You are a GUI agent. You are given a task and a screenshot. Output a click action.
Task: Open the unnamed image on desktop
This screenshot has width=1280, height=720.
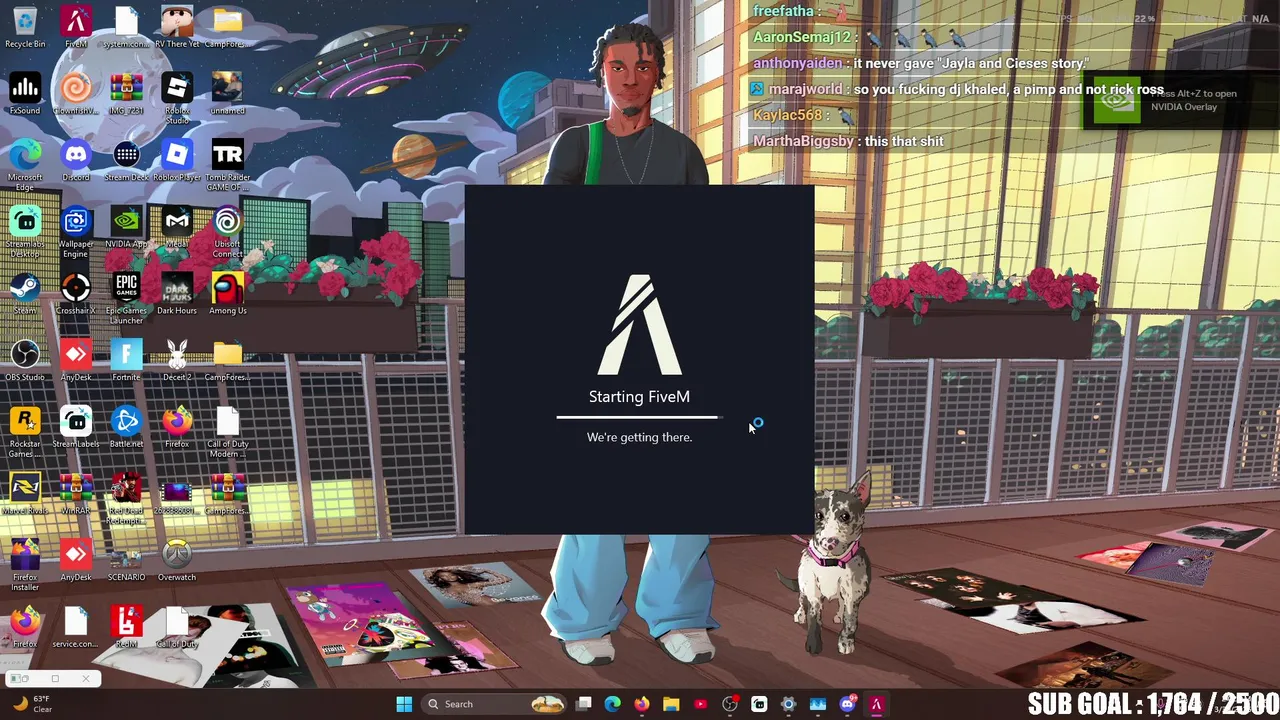(228, 94)
